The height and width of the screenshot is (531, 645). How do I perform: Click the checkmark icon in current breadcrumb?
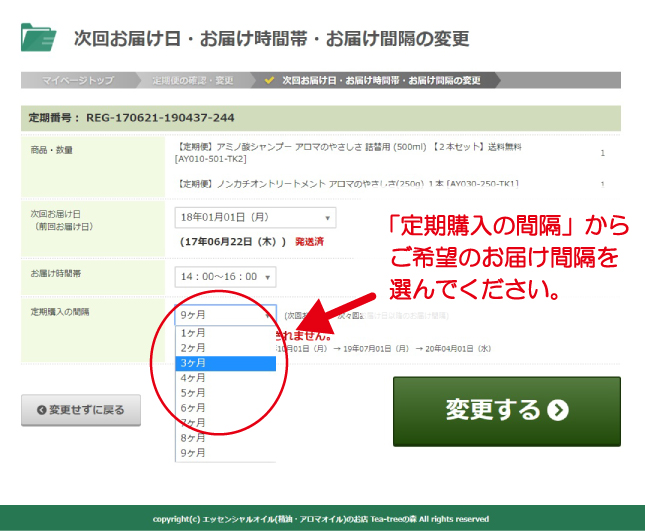tap(270, 80)
